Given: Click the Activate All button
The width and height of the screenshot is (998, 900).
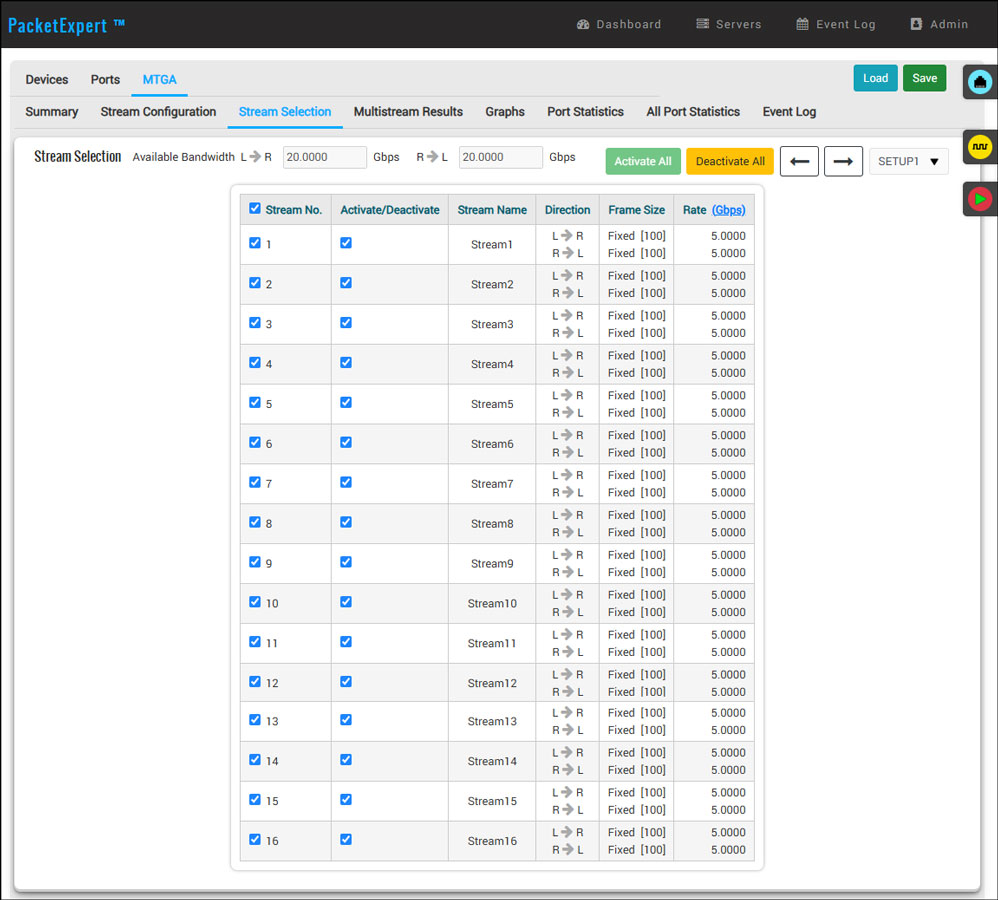Looking at the screenshot, I should (x=643, y=161).
